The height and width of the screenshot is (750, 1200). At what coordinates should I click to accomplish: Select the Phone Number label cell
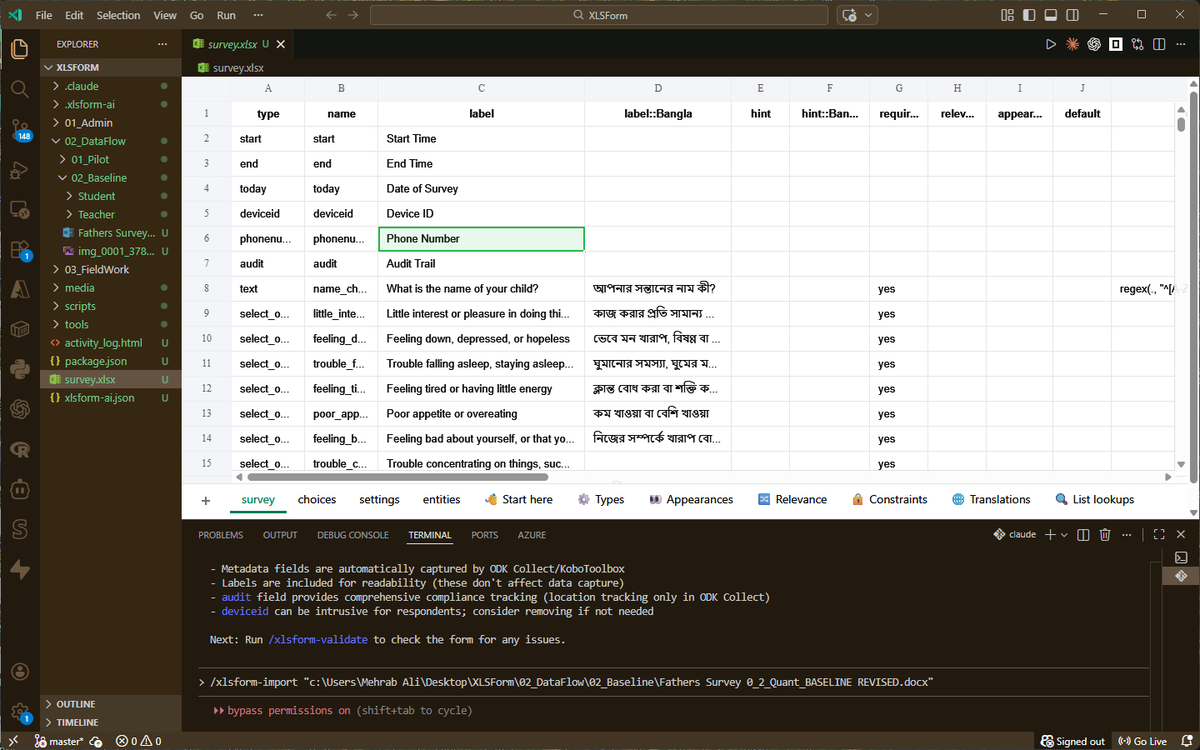coord(481,239)
